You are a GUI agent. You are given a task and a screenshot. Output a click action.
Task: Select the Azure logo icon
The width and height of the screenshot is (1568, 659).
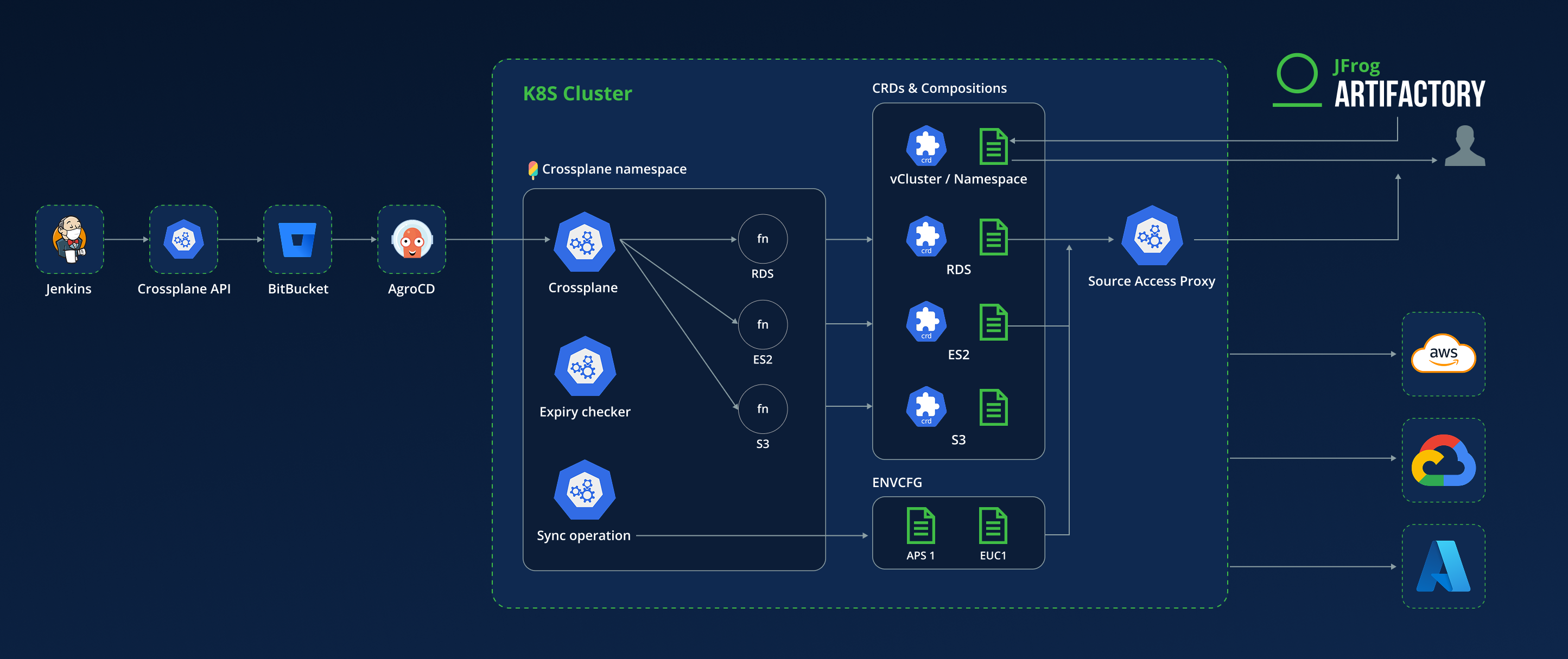point(1443,566)
